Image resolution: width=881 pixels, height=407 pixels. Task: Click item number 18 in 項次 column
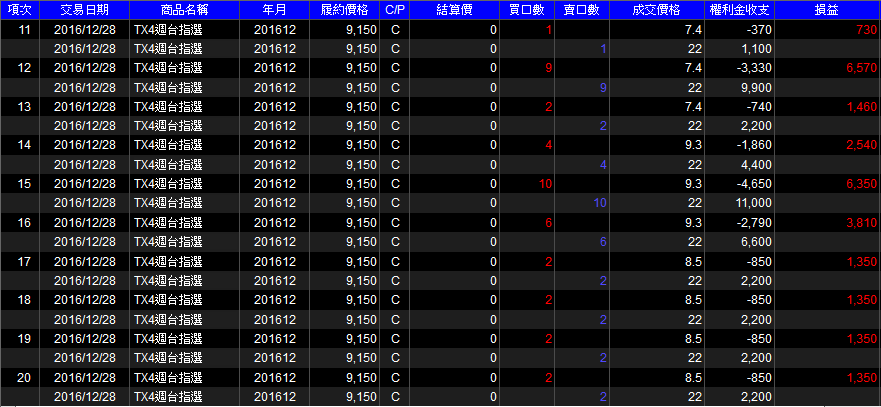pos(24,300)
